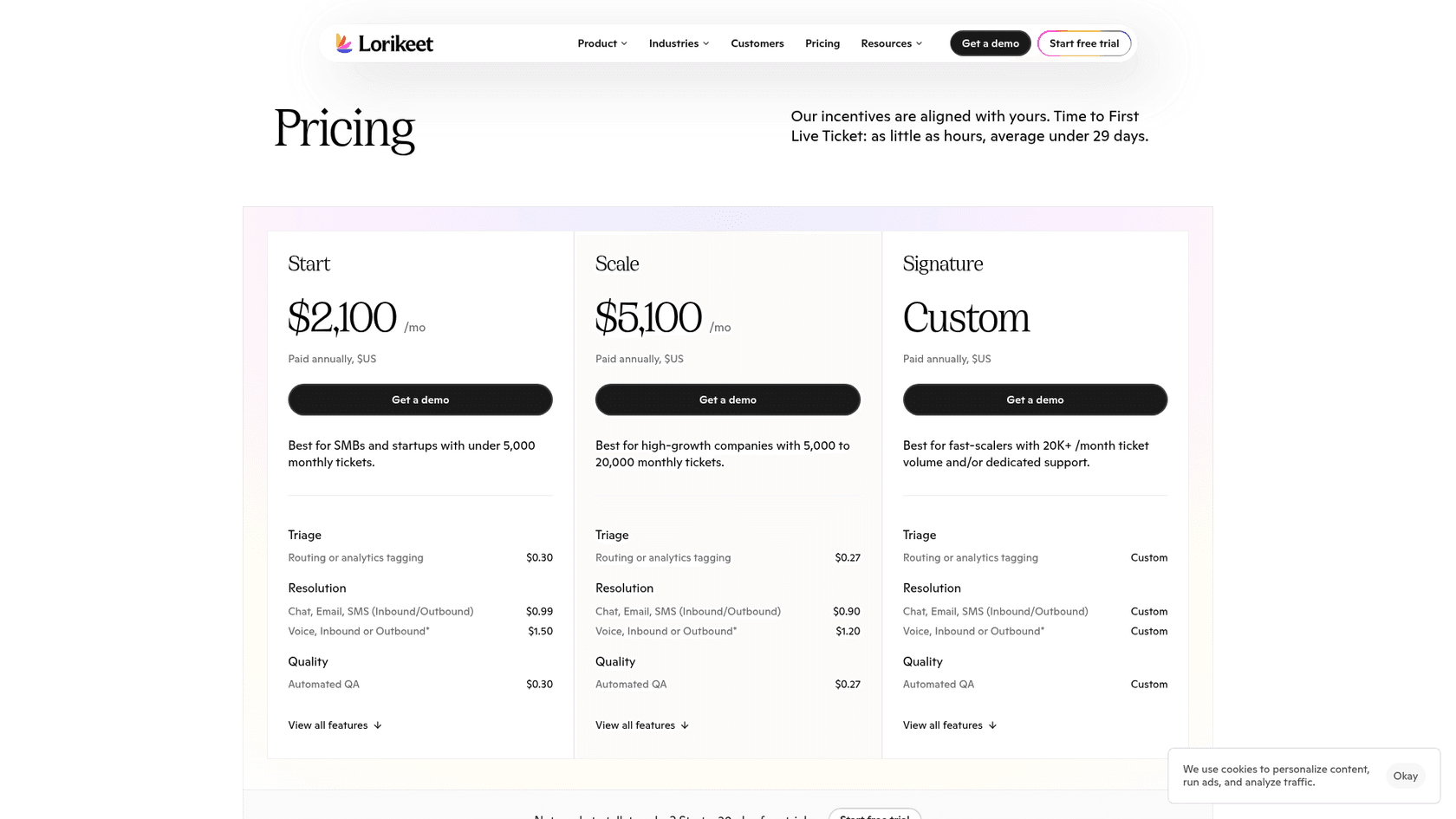Click the $0.90 chat price in Scale
The image size is (1456, 819).
click(847, 611)
